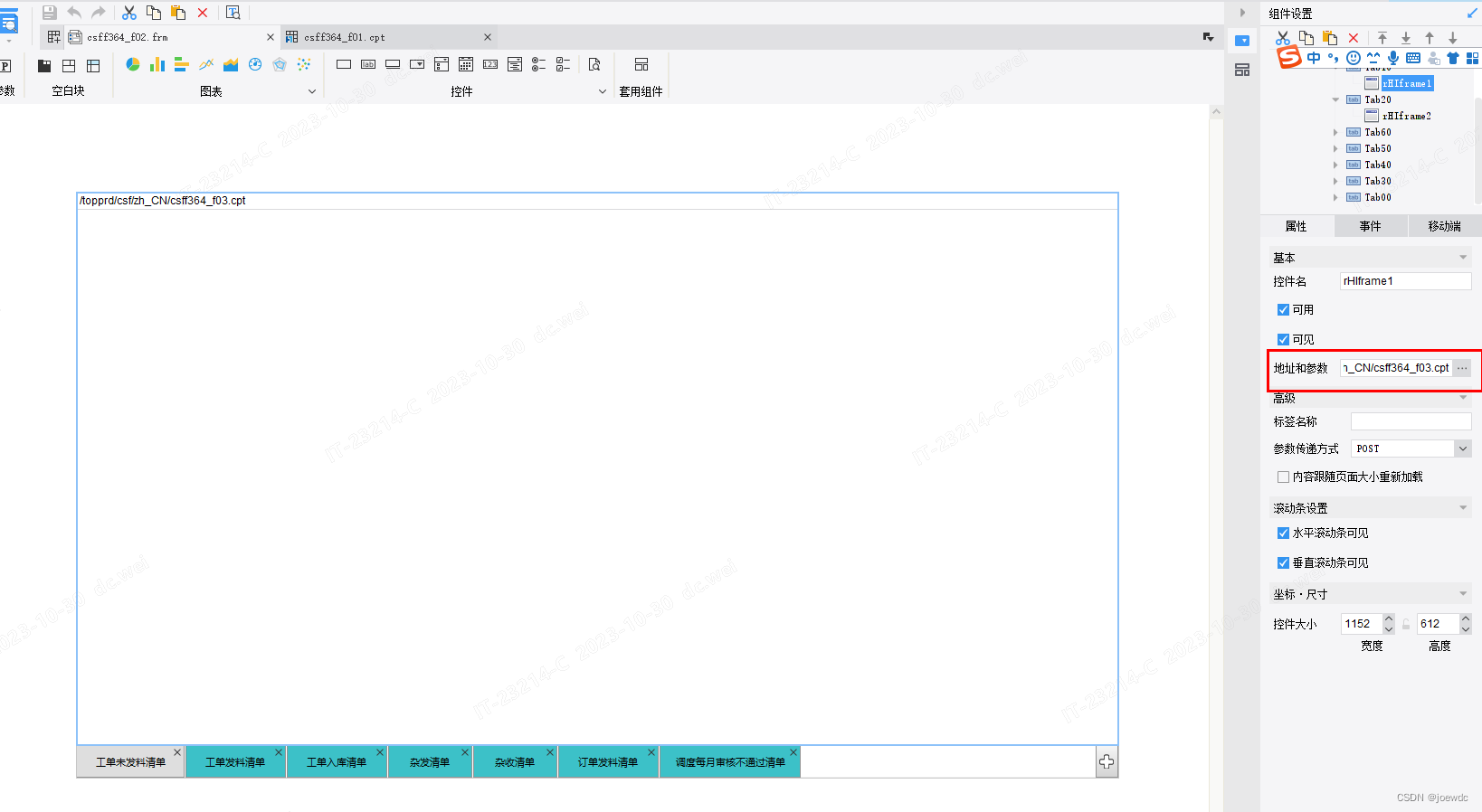Select the label widget icon

[368, 64]
